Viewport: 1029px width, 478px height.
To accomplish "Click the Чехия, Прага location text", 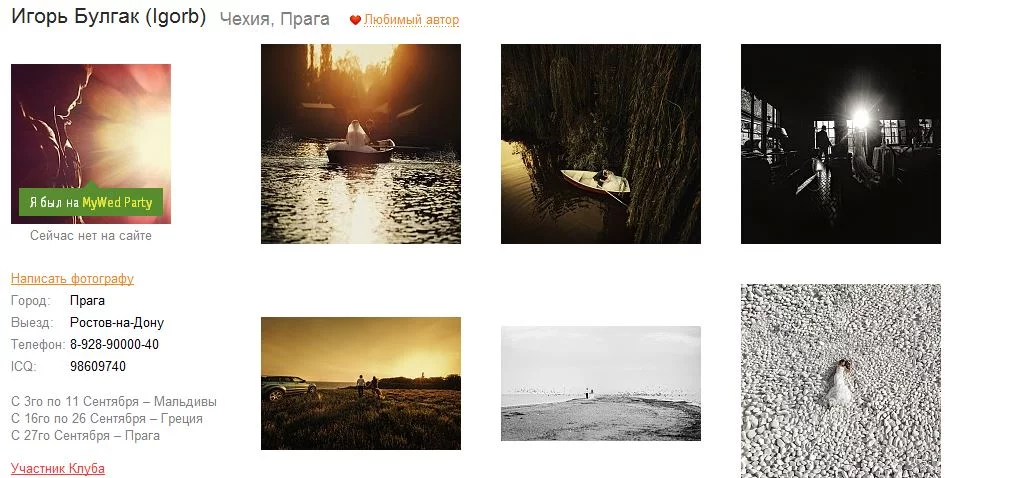I will 274,19.
